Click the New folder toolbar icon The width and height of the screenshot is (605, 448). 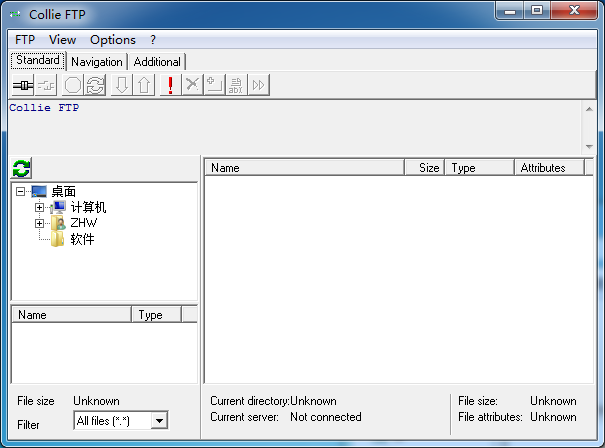pyautogui.click(x=214, y=85)
